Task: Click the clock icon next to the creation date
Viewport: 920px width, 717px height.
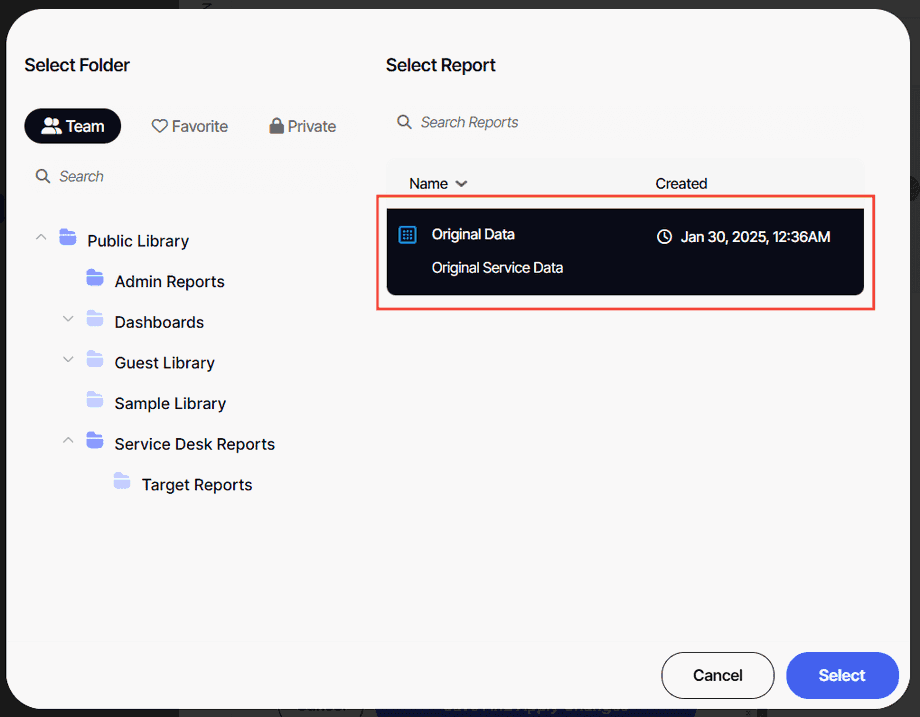Action: [x=665, y=237]
